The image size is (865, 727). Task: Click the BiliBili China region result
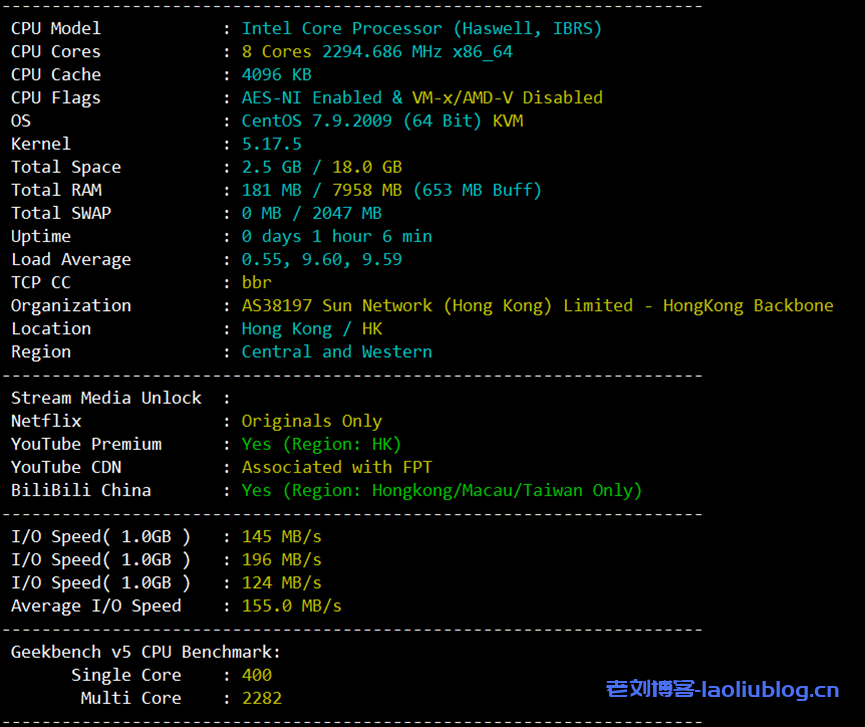click(441, 490)
